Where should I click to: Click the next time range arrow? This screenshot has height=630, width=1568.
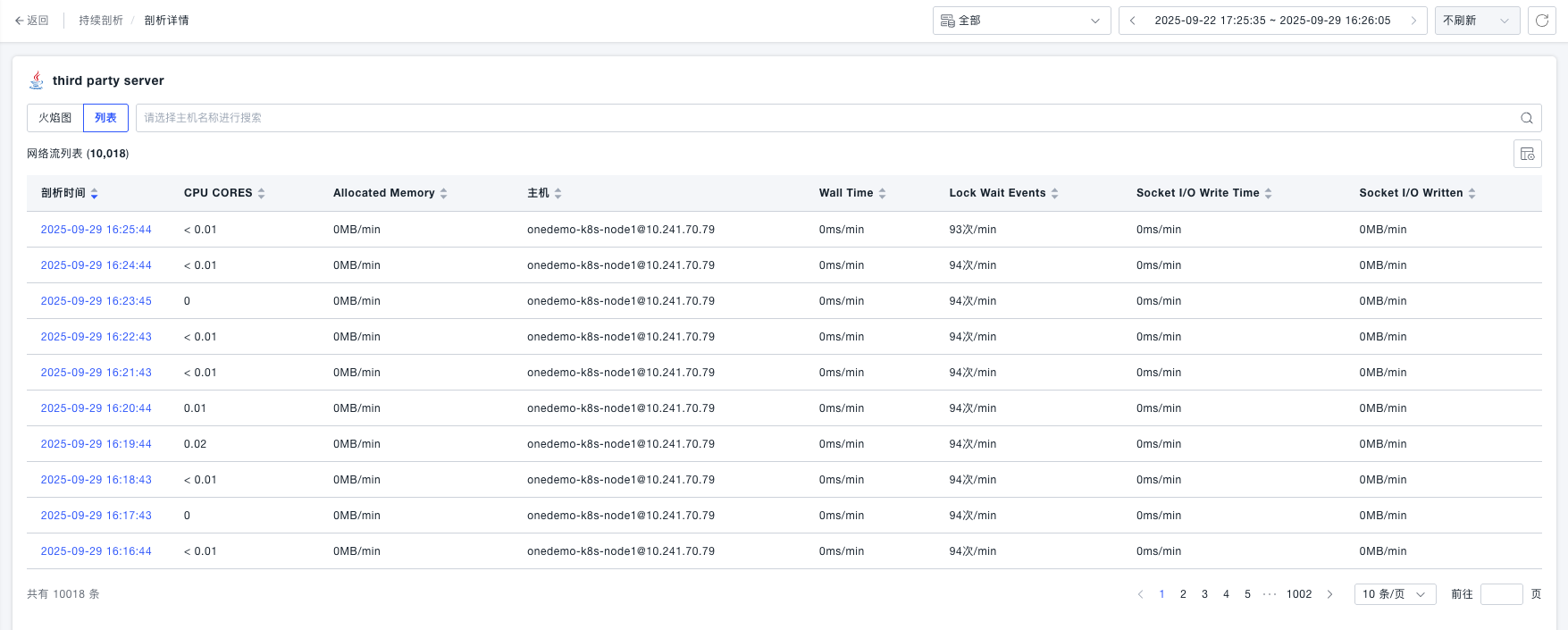[1413, 21]
